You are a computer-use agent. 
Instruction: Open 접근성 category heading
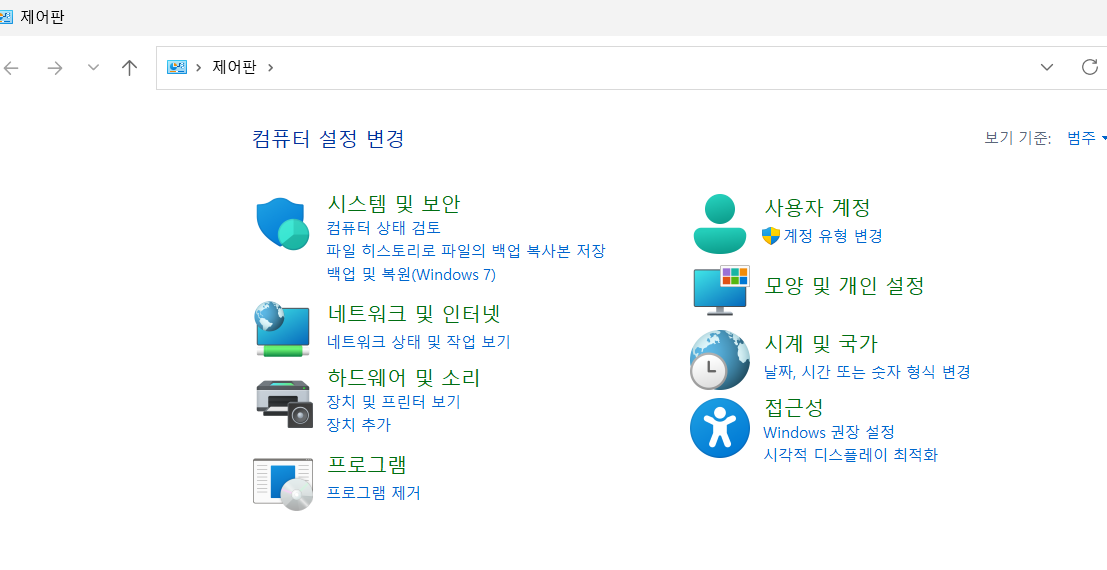794,407
